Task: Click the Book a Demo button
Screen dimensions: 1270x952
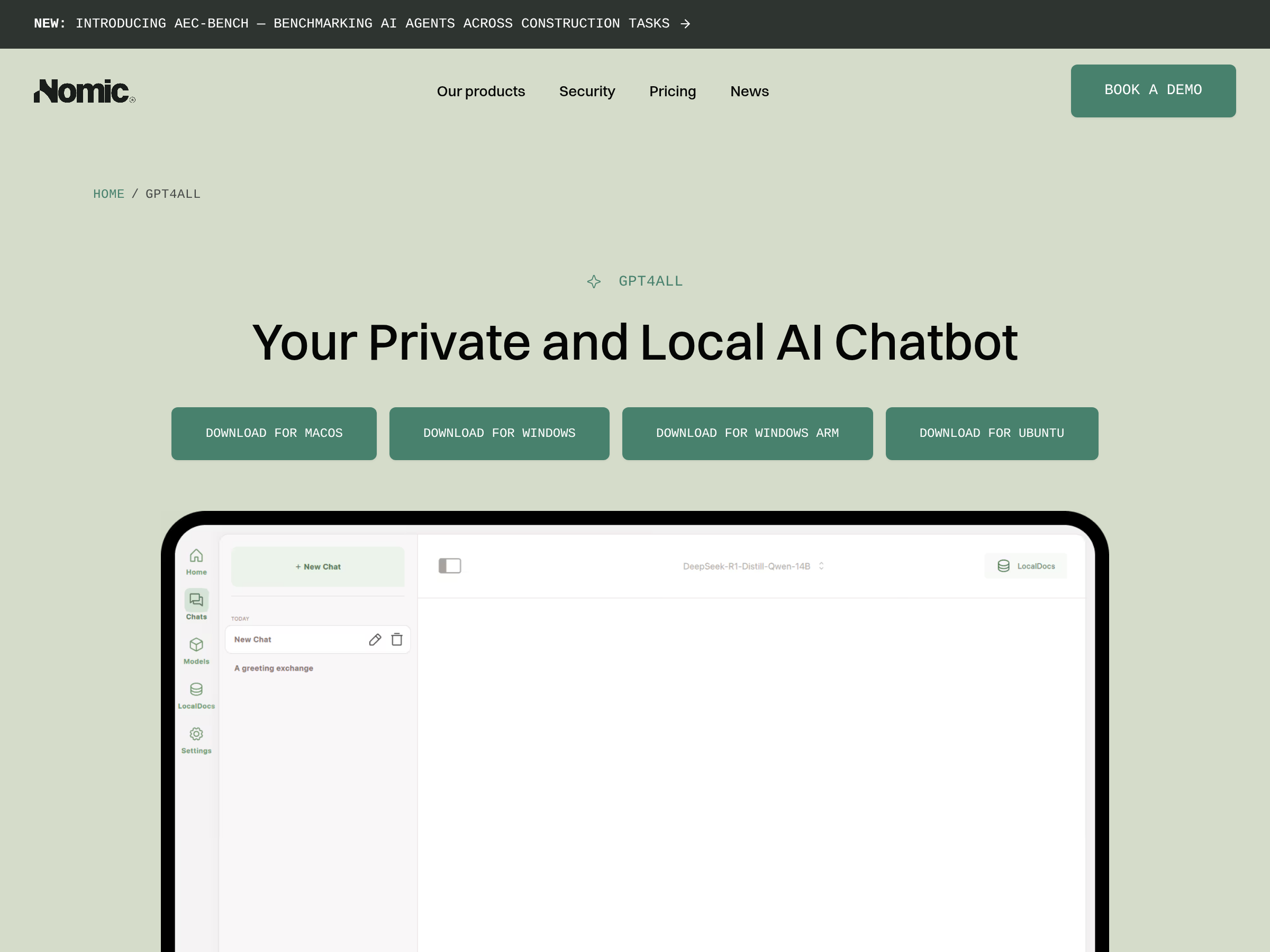Action: [x=1153, y=90]
